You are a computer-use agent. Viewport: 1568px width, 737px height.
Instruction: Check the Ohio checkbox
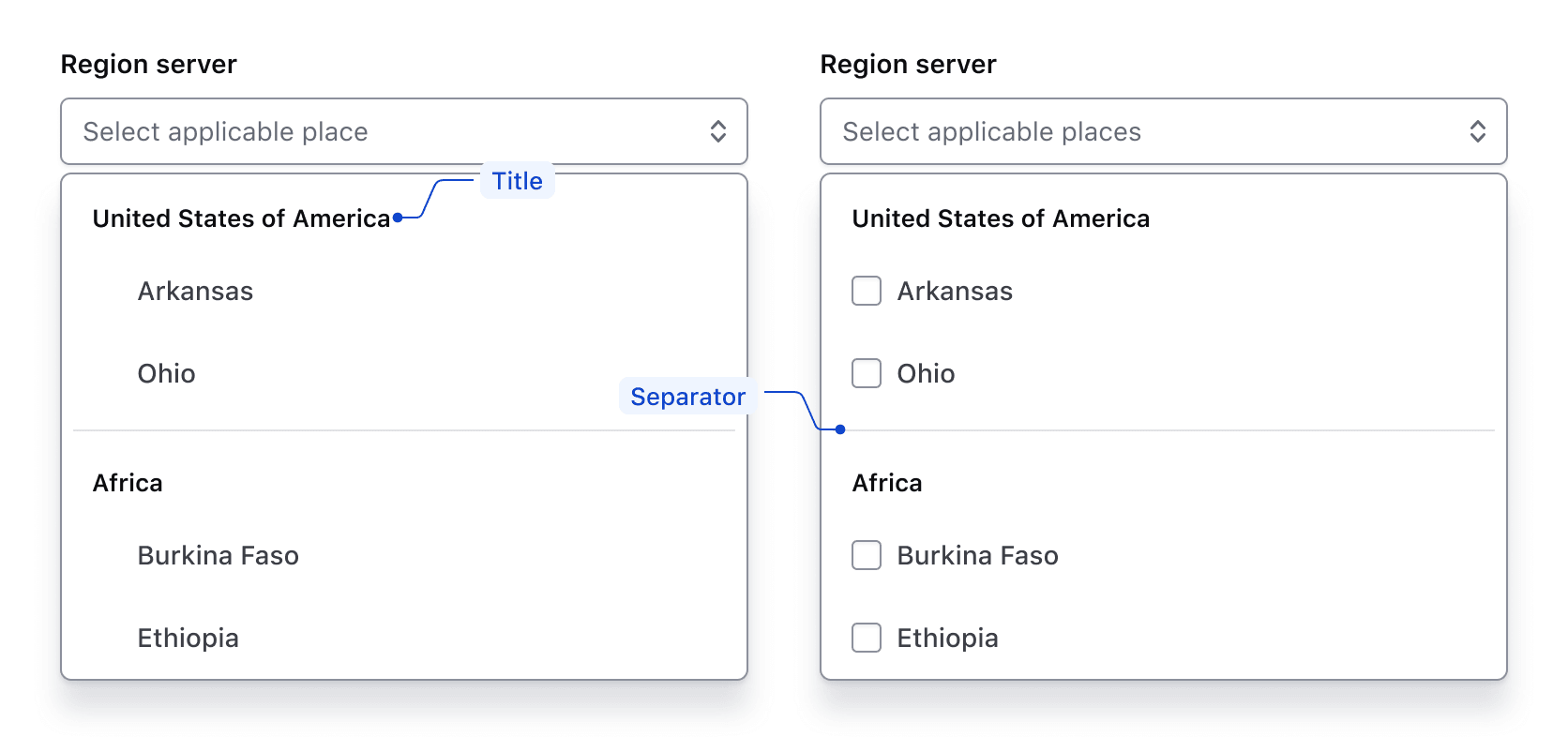[x=867, y=373]
